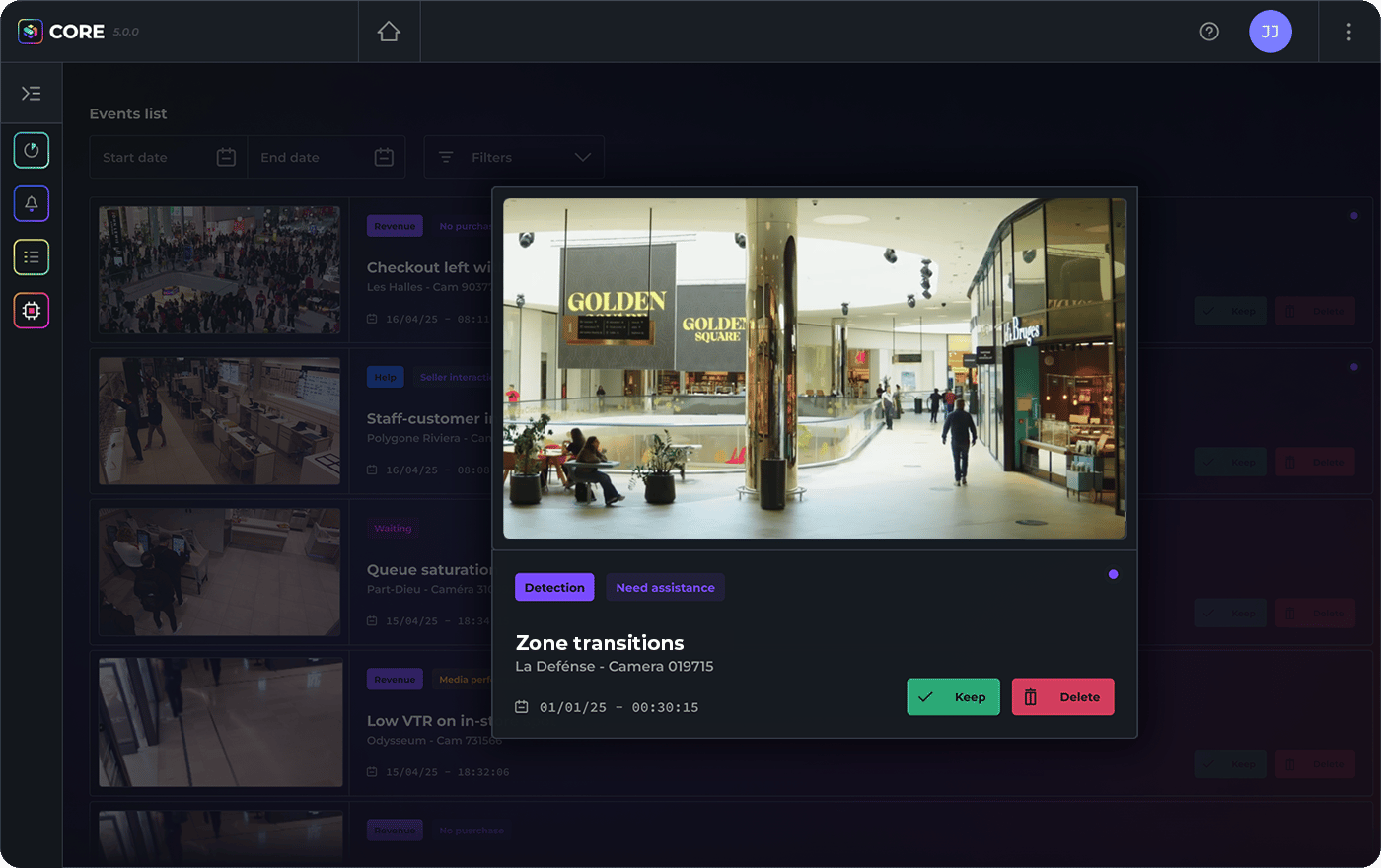Click the Waiting tag on Queue saturation event
1381x868 pixels.
tap(393, 528)
